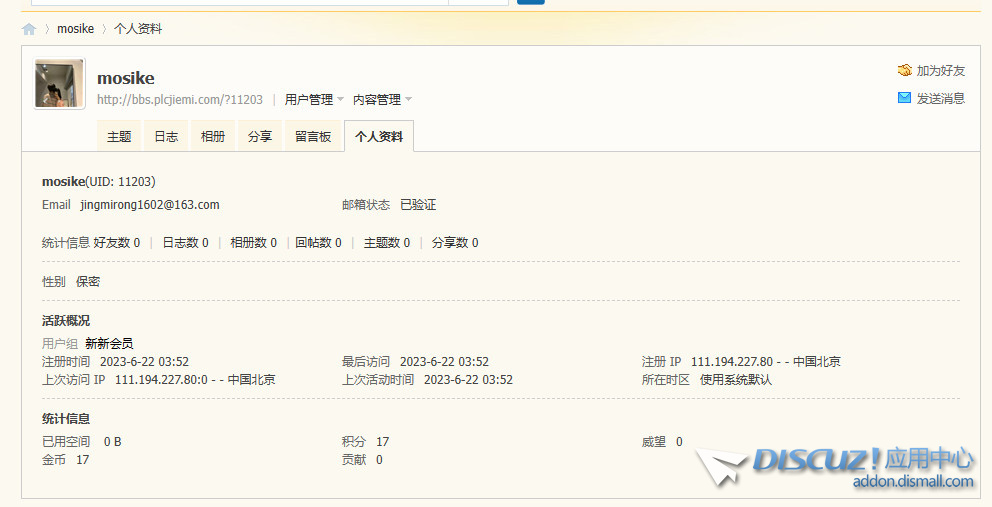Select the 相册 tab
The height and width of the screenshot is (507, 992).
(213, 137)
